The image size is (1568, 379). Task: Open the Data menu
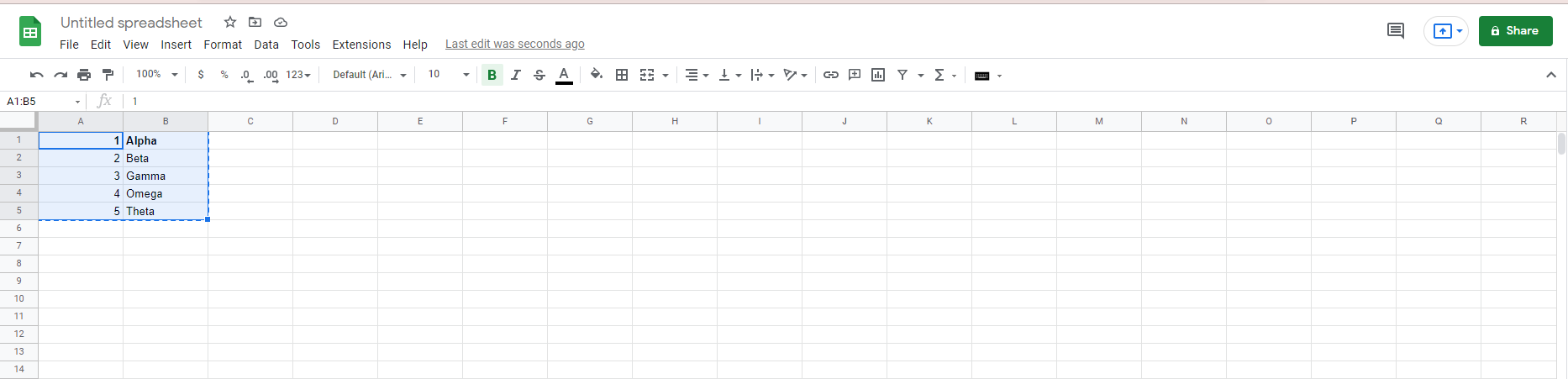coord(266,45)
